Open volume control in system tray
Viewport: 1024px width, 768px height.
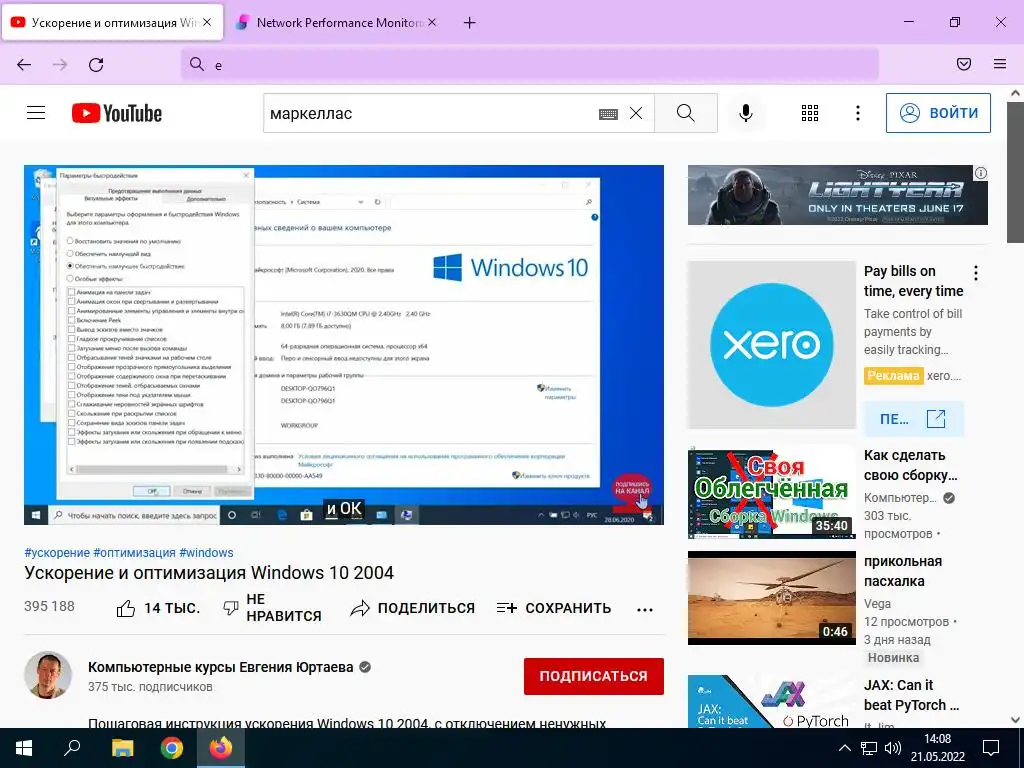pyautogui.click(x=893, y=748)
